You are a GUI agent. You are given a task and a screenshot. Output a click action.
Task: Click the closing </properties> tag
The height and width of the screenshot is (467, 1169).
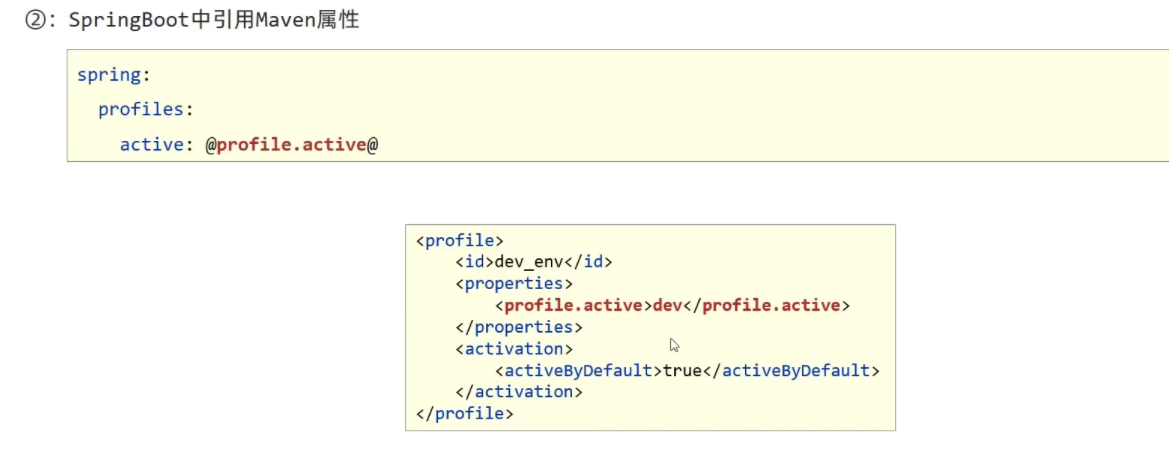518,327
